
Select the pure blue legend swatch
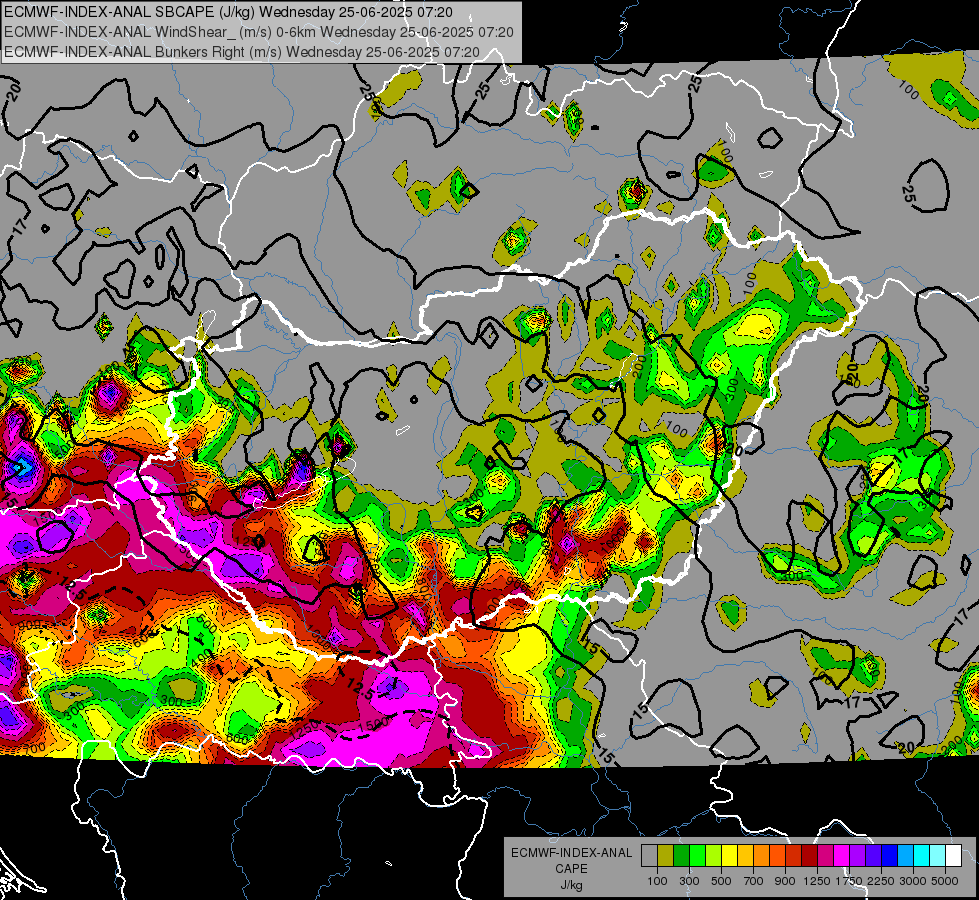pyautogui.click(x=890, y=856)
